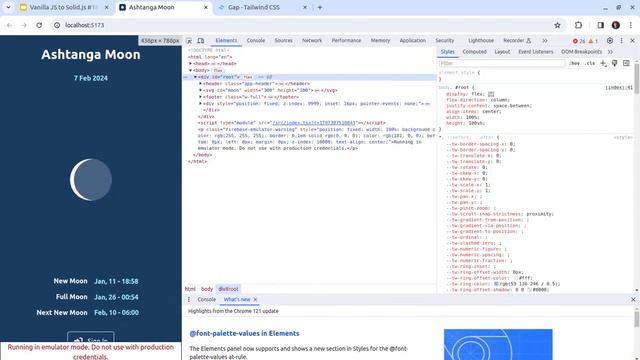Toggle :hov element state panel
This screenshot has height=360, width=640.
point(574,63)
